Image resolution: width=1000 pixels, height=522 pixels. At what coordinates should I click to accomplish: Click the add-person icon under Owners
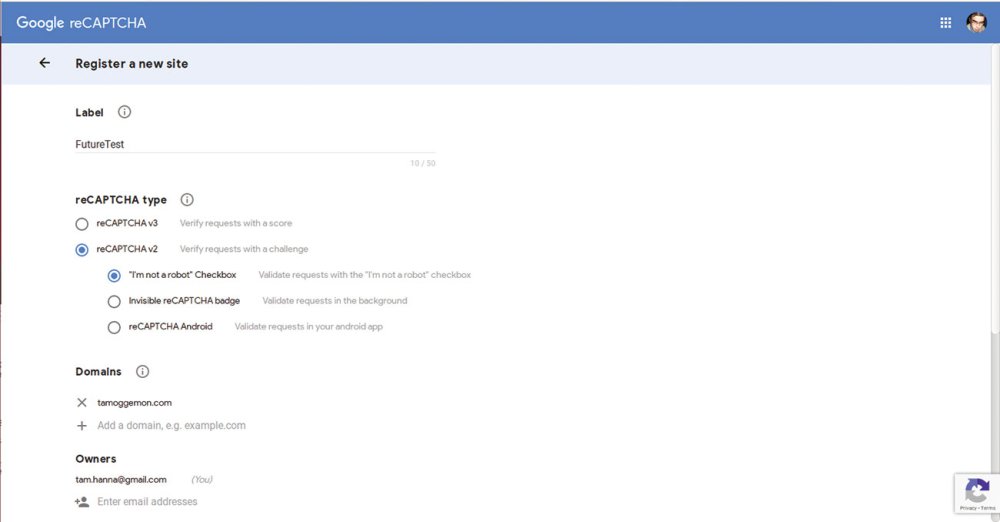tap(82, 502)
